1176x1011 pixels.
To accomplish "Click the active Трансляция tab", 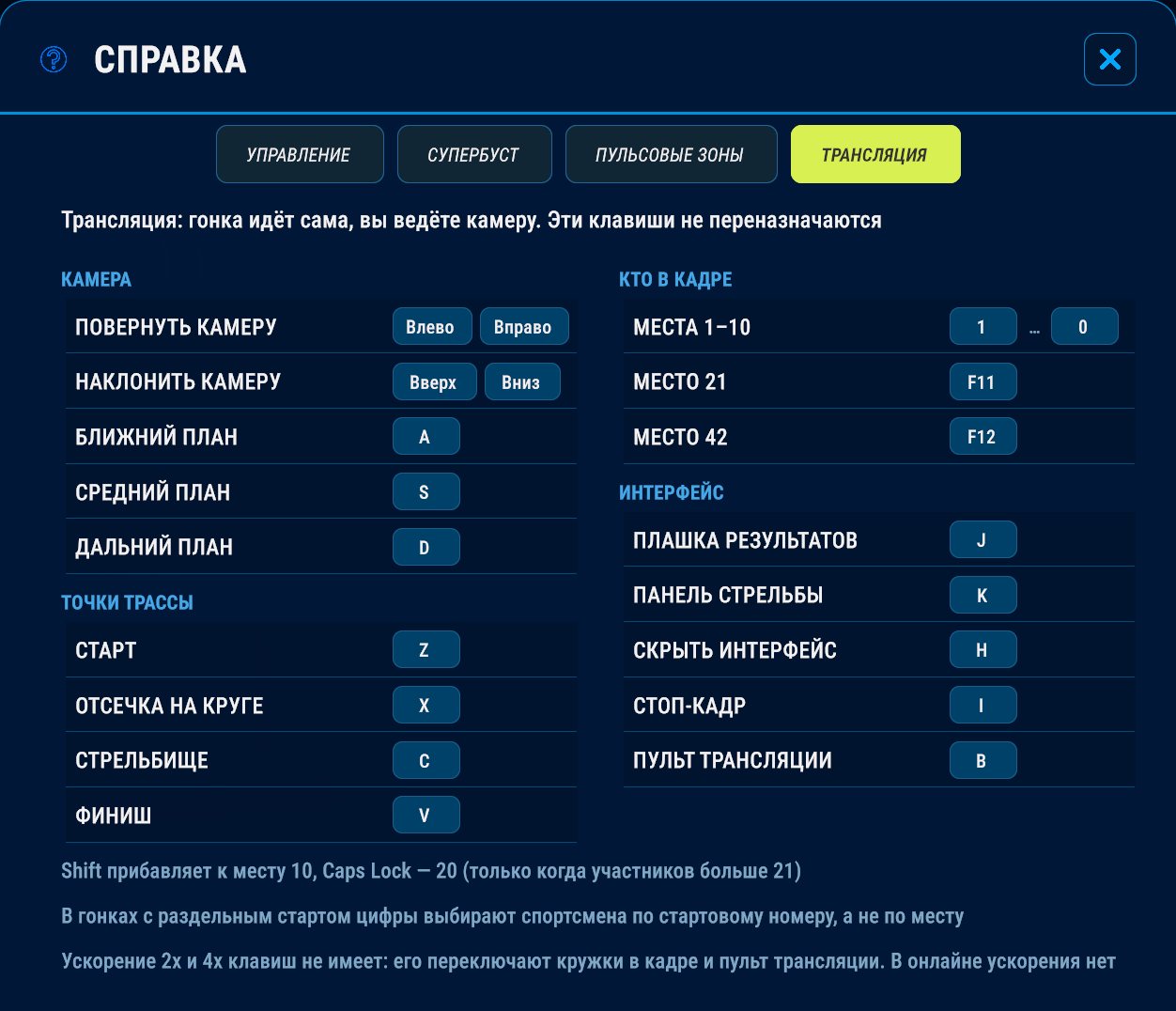I will point(875,154).
